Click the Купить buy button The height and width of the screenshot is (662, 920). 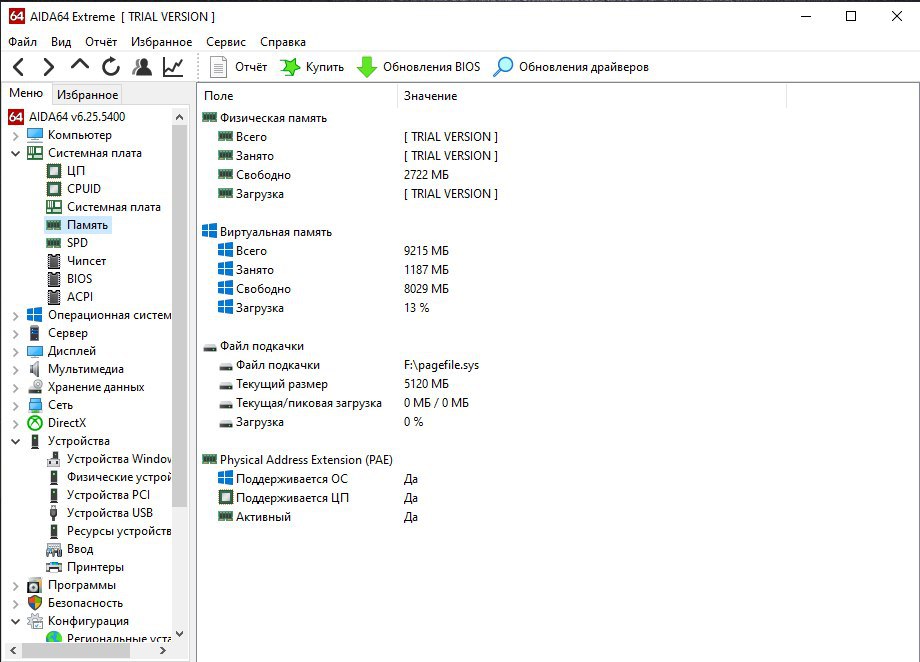pos(312,67)
